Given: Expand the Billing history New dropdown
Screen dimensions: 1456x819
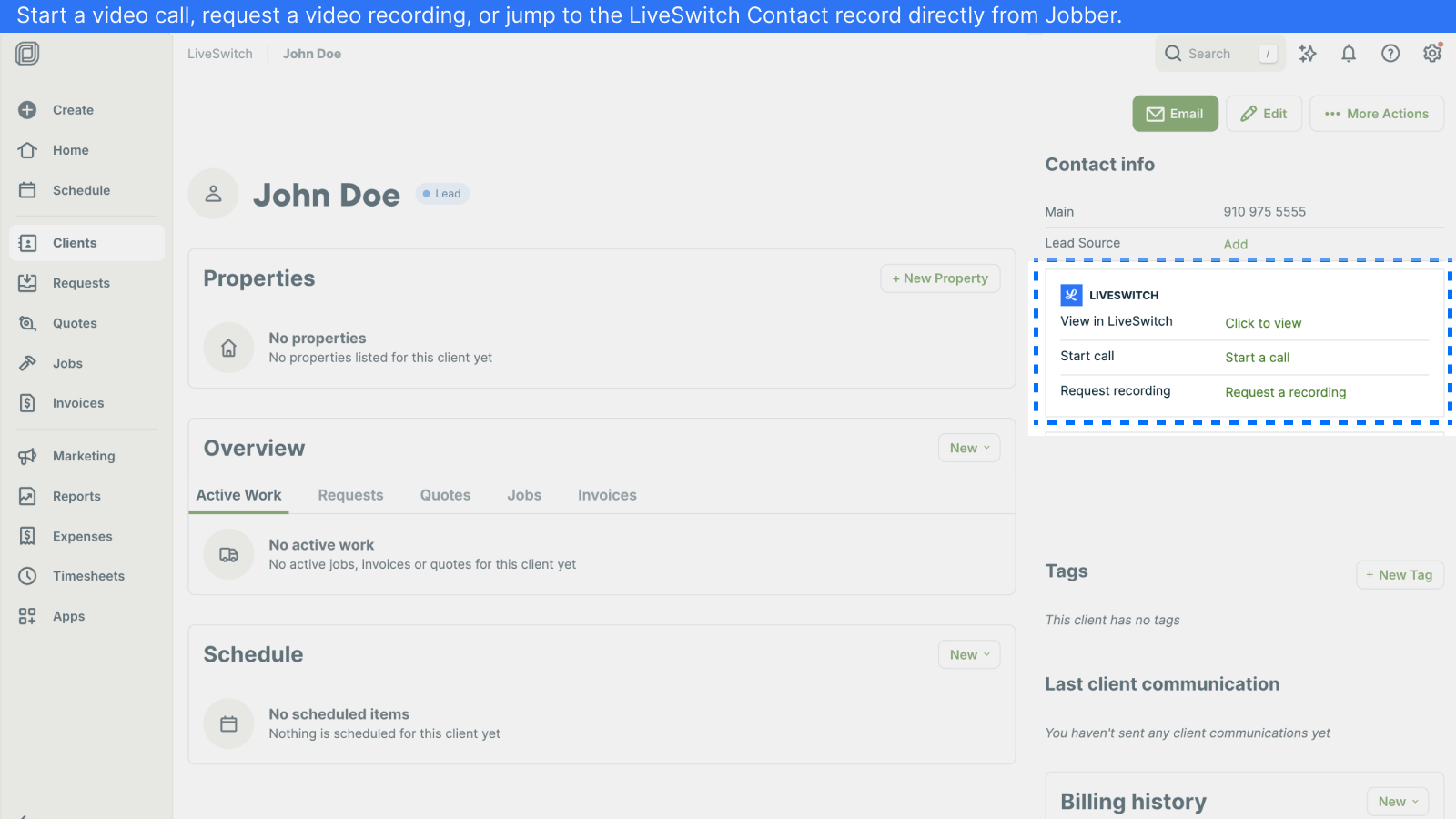Looking at the screenshot, I should (x=1398, y=802).
